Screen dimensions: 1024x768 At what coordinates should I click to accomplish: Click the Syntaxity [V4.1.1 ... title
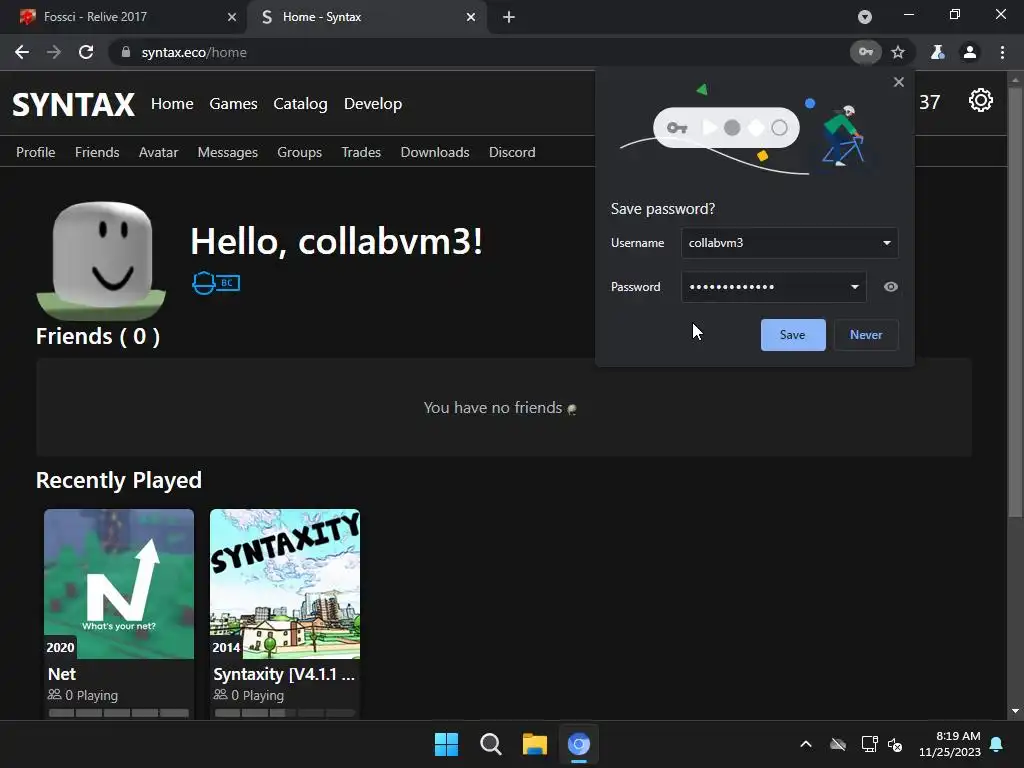[284, 674]
